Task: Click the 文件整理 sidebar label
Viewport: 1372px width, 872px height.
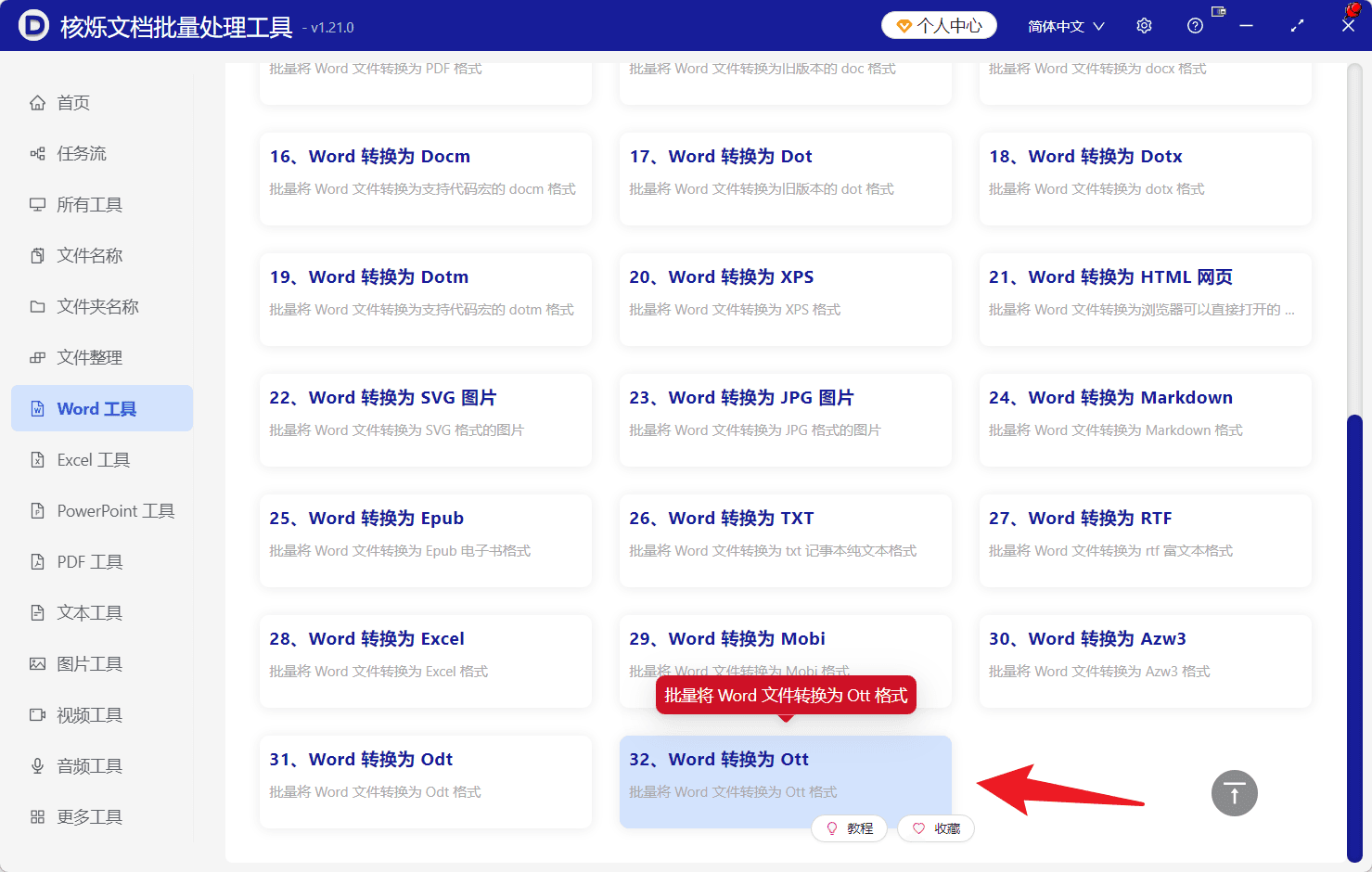Action: [x=90, y=358]
